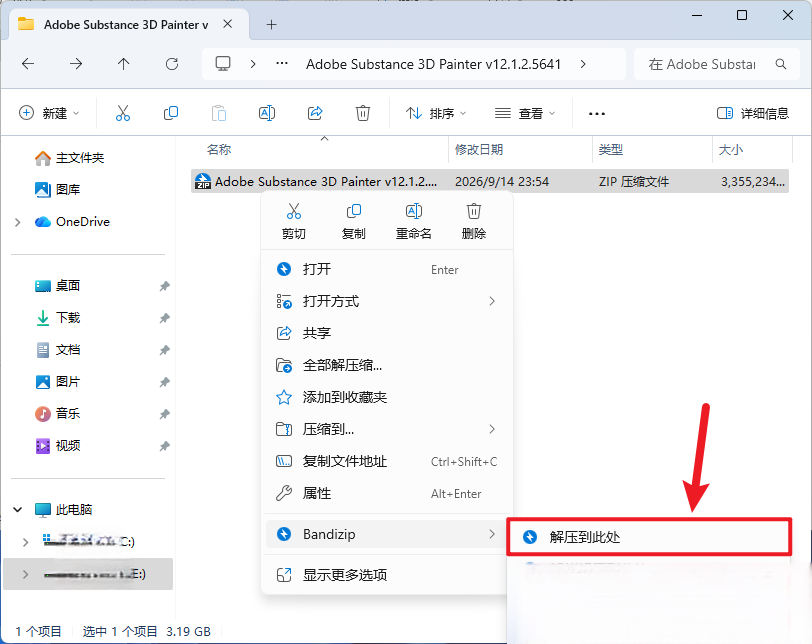Choose 剪切 in the context menu
812x644 pixels.
tap(294, 221)
